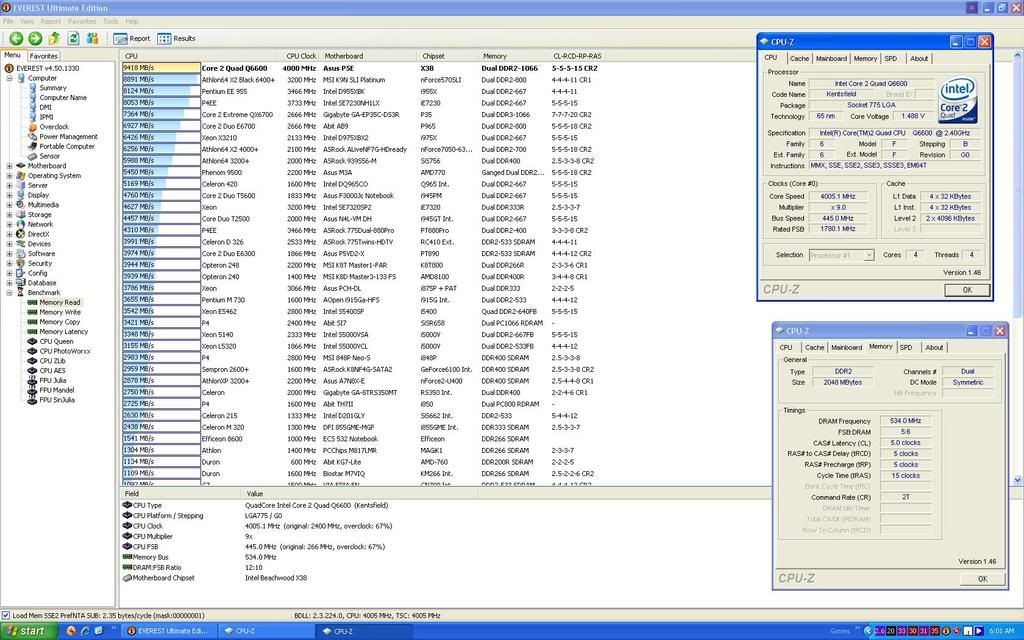Open the Sensor page icon
Viewport: 1024px width, 640px height.
point(33,156)
